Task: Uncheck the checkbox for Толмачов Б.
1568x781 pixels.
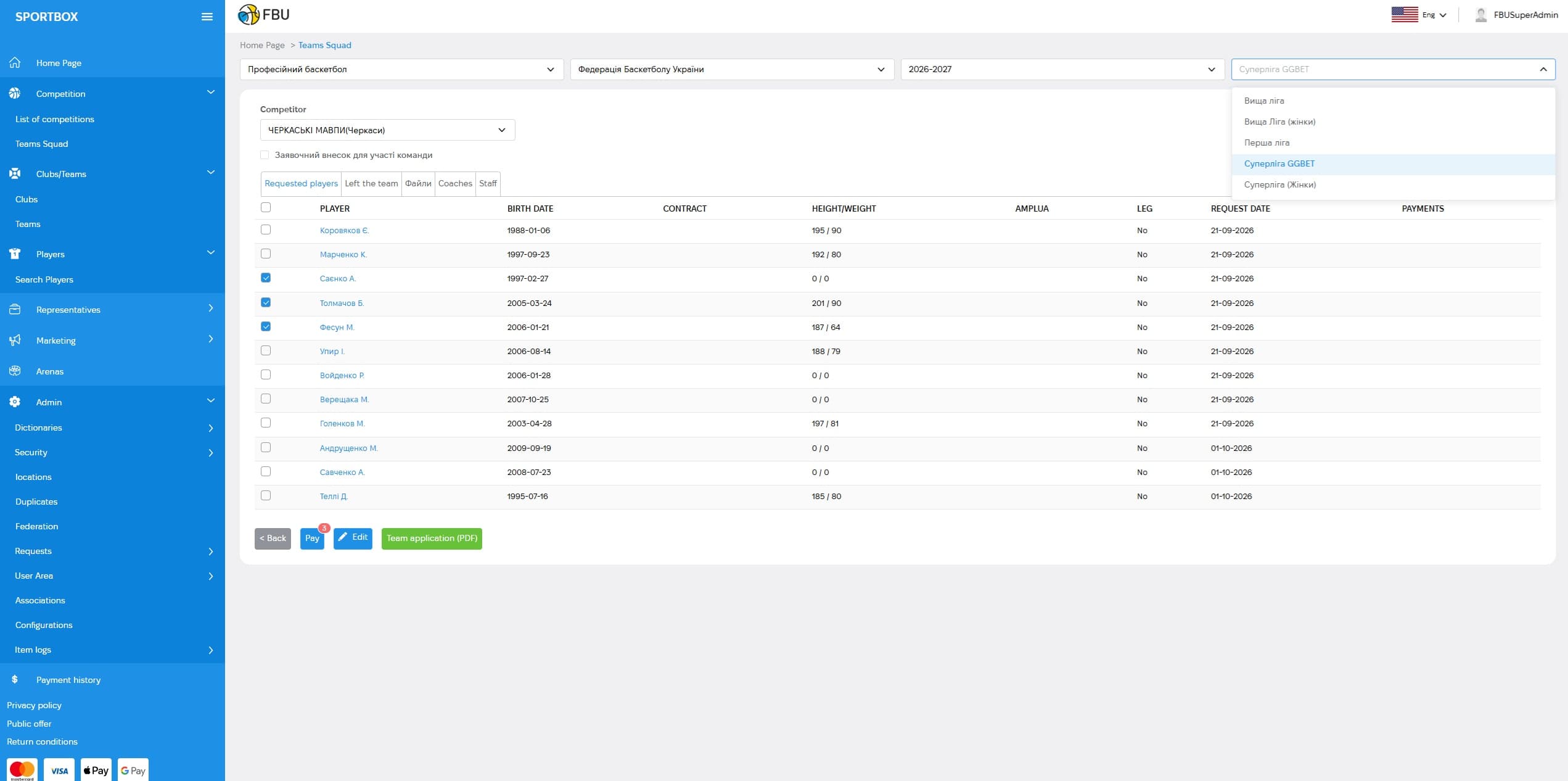Action: click(266, 302)
